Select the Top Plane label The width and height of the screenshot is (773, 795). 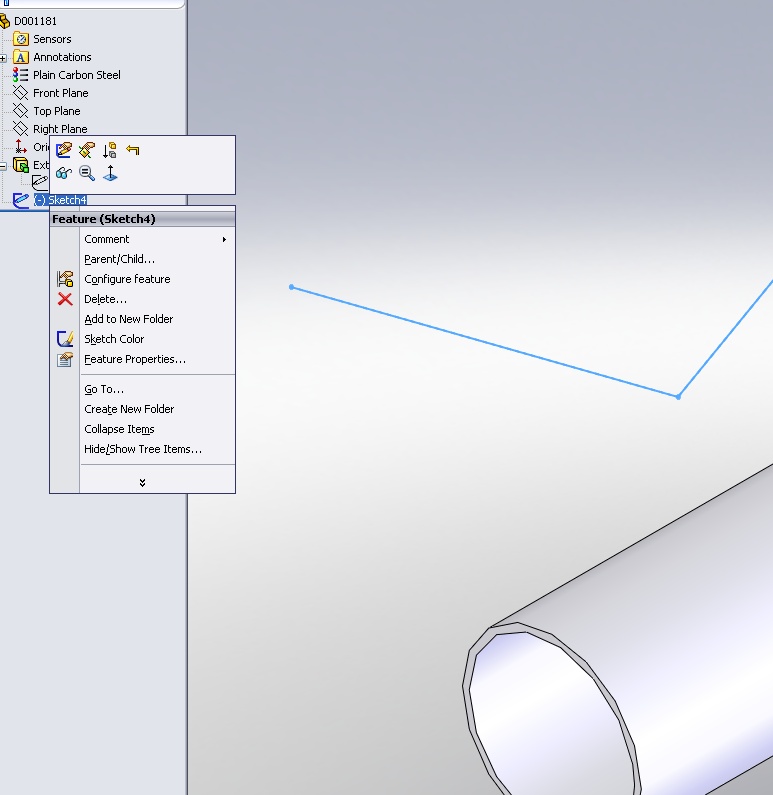pyautogui.click(x=57, y=111)
